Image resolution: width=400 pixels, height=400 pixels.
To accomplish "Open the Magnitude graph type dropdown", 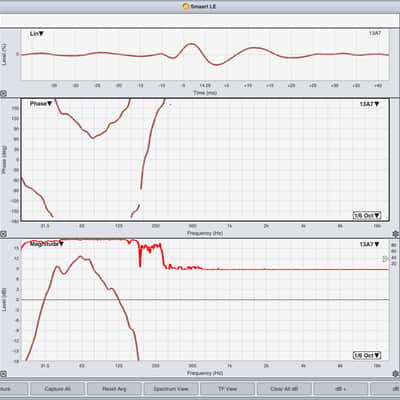I will coord(47,244).
